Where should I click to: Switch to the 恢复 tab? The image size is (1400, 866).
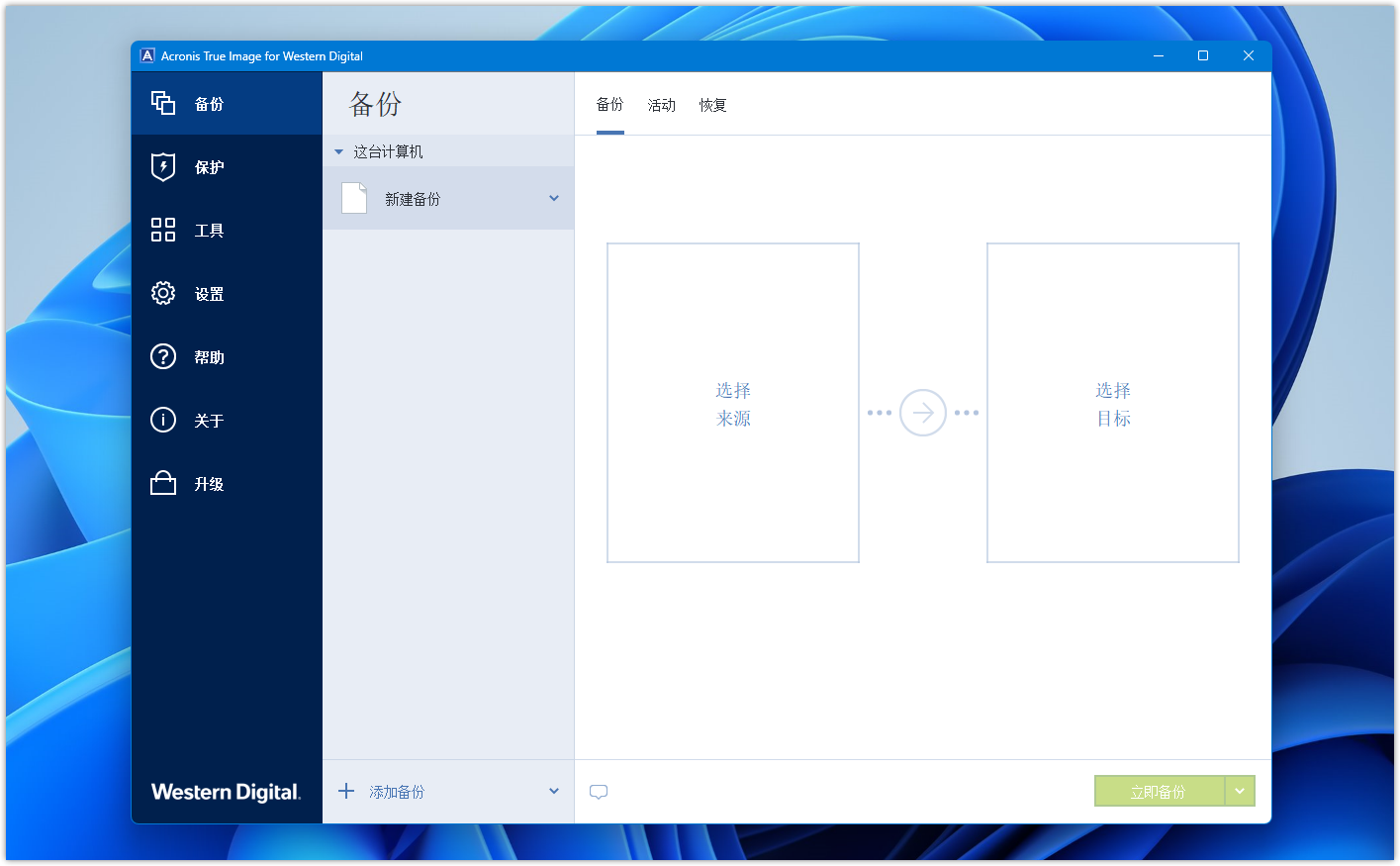tap(712, 105)
